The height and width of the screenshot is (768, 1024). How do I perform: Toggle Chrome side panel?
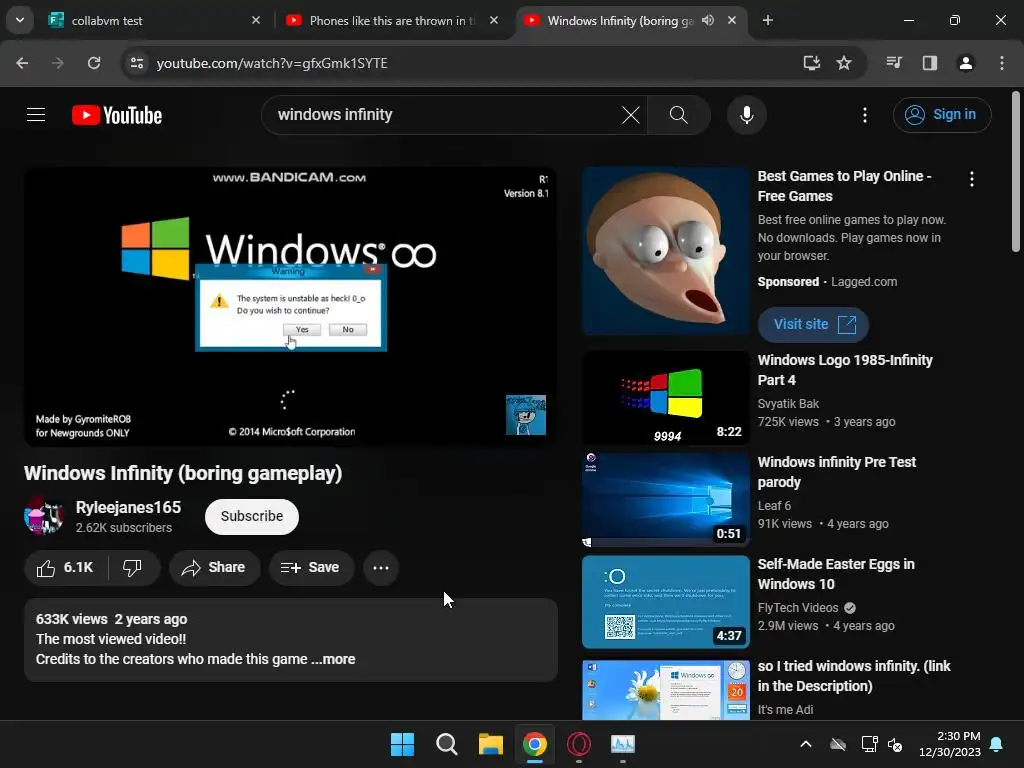929,63
